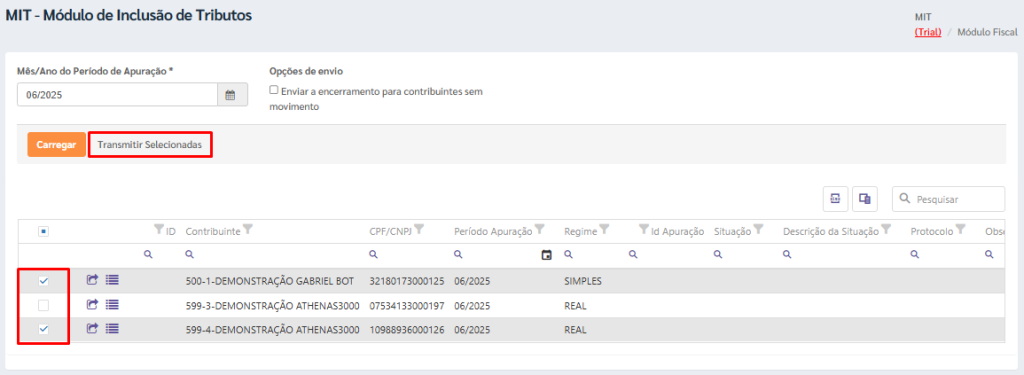Viewport: 1024px width, 375px height.
Task: Click the Contribuinte filter search field
Action: (272, 255)
